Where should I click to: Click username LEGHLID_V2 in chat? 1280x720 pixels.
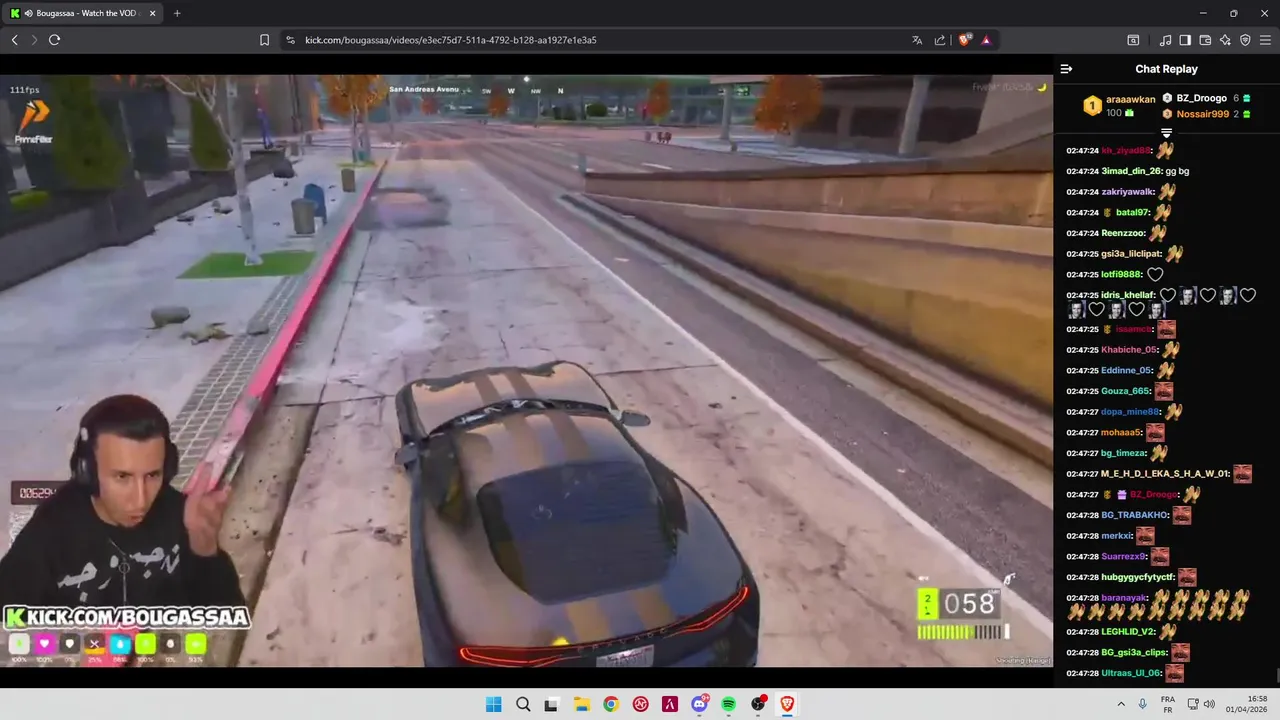(x=1128, y=632)
